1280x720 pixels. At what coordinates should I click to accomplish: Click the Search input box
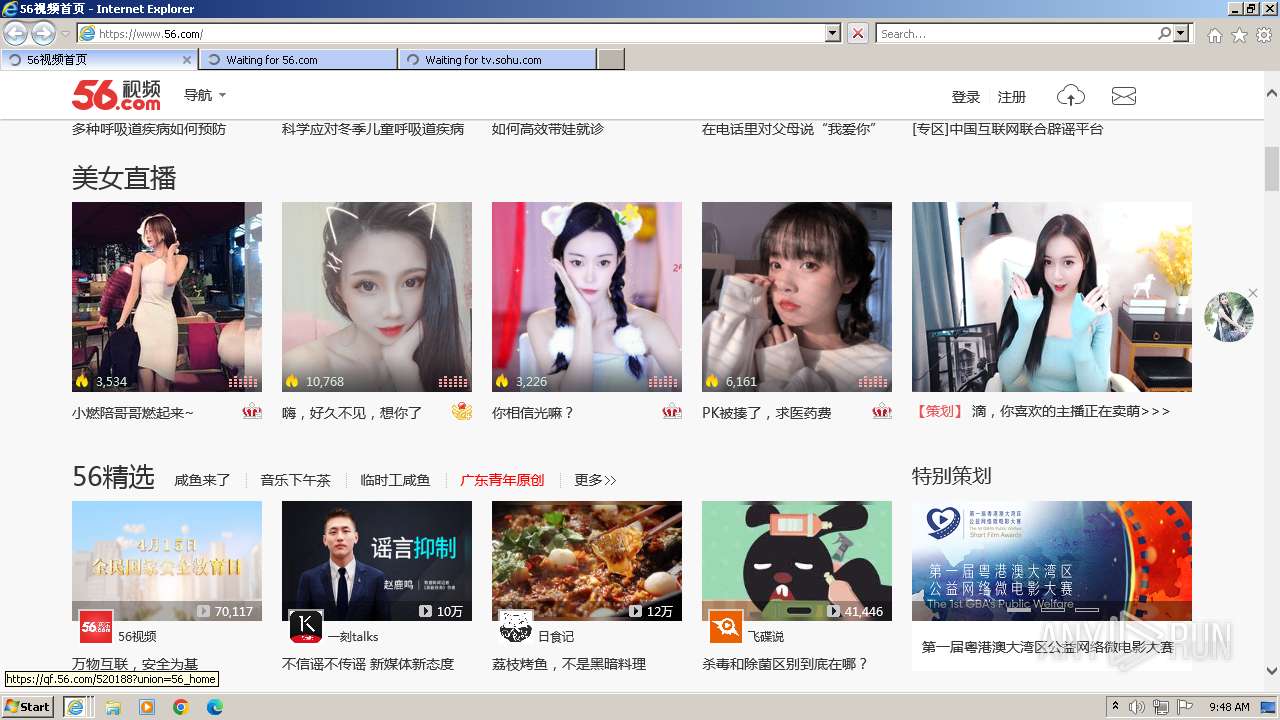[1016, 33]
